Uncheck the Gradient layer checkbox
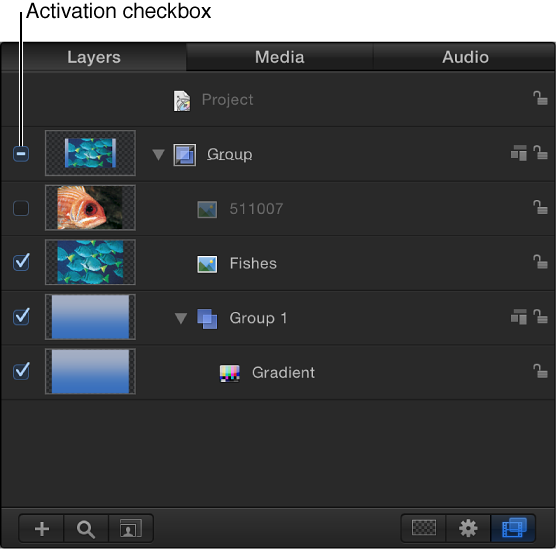556x550 pixels. point(21,371)
